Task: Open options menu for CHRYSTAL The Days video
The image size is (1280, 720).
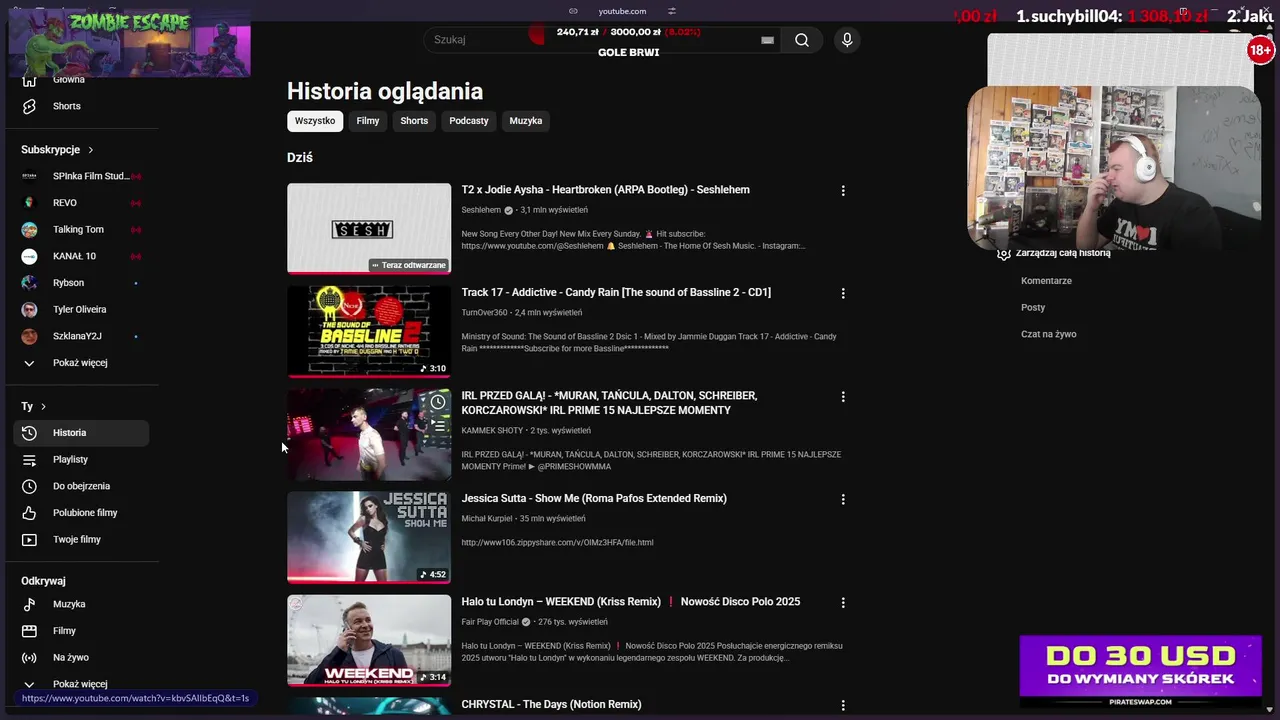Action: tap(843, 706)
